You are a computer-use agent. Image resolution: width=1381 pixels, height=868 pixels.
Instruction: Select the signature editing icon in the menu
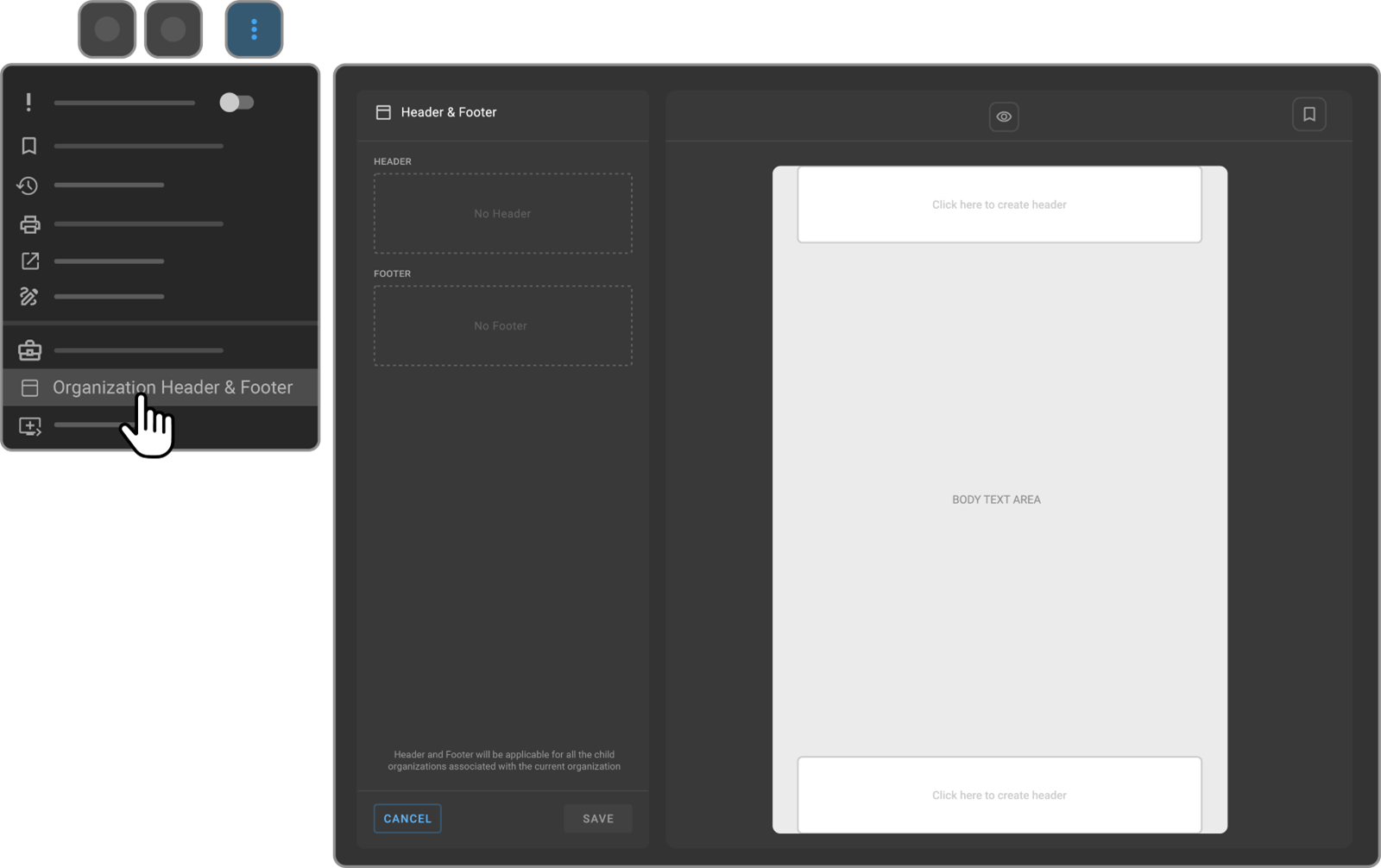[x=28, y=297]
